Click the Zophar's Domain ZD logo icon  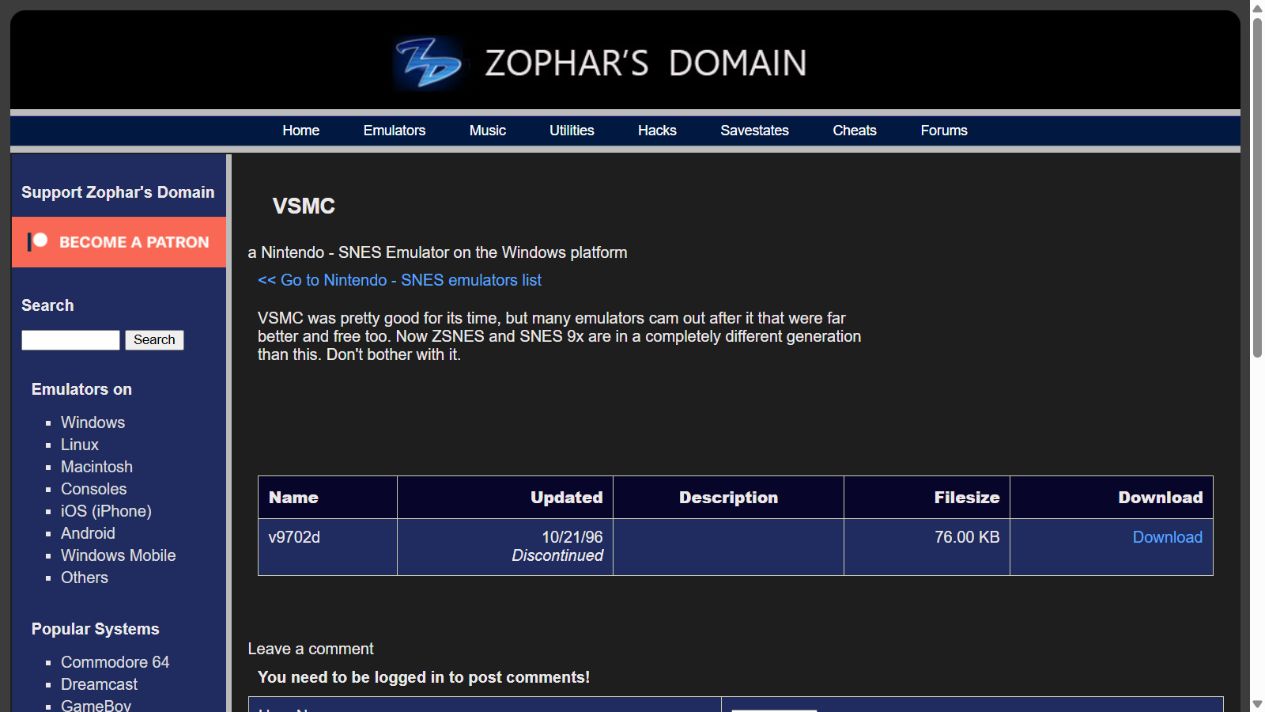click(428, 63)
